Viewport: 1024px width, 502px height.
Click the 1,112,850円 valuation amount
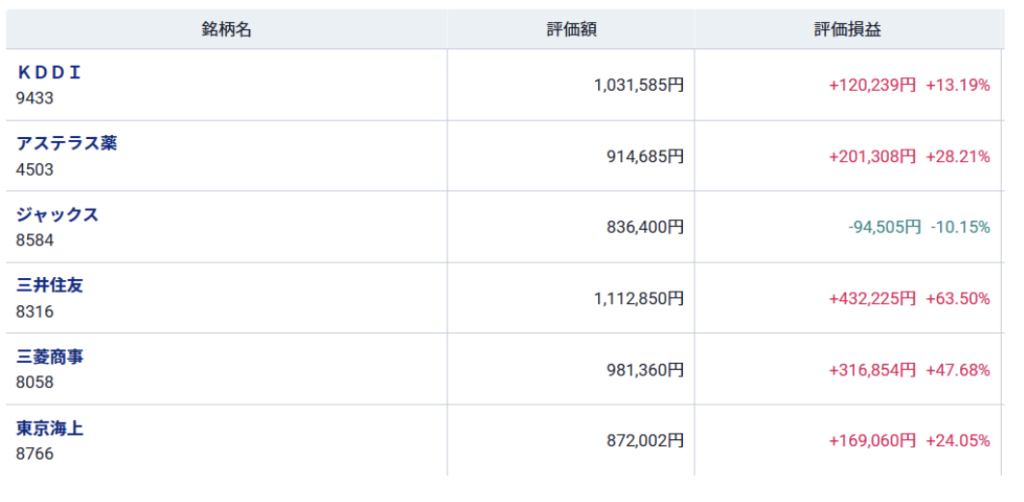click(x=638, y=298)
